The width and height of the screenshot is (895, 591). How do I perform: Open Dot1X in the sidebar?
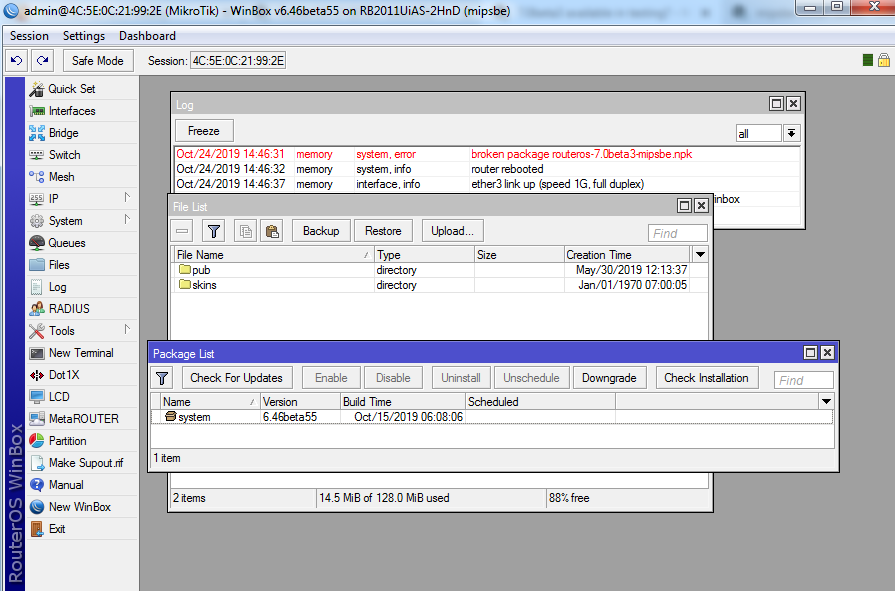pos(83,375)
